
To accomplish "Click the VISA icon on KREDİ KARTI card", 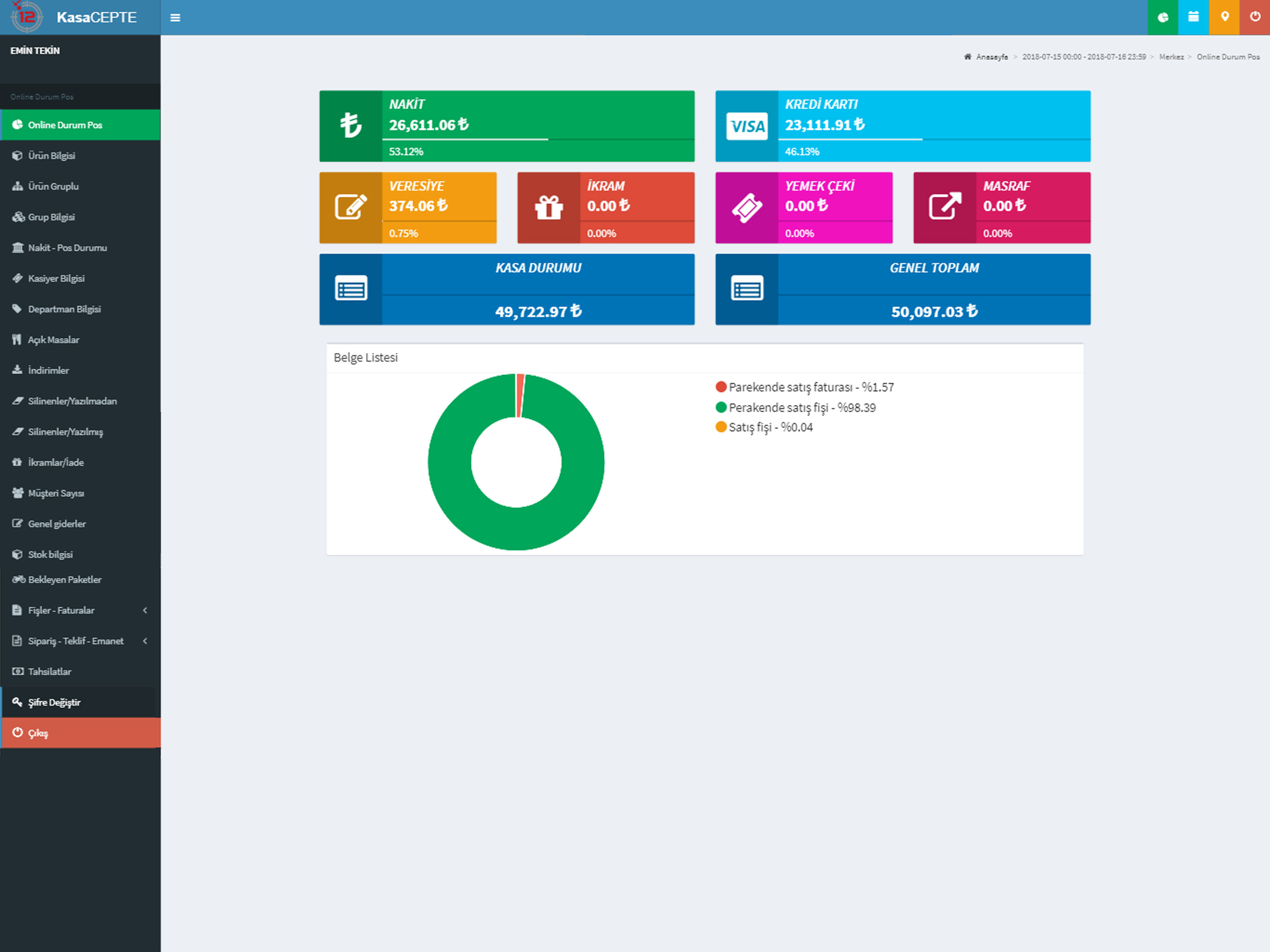I will (747, 126).
